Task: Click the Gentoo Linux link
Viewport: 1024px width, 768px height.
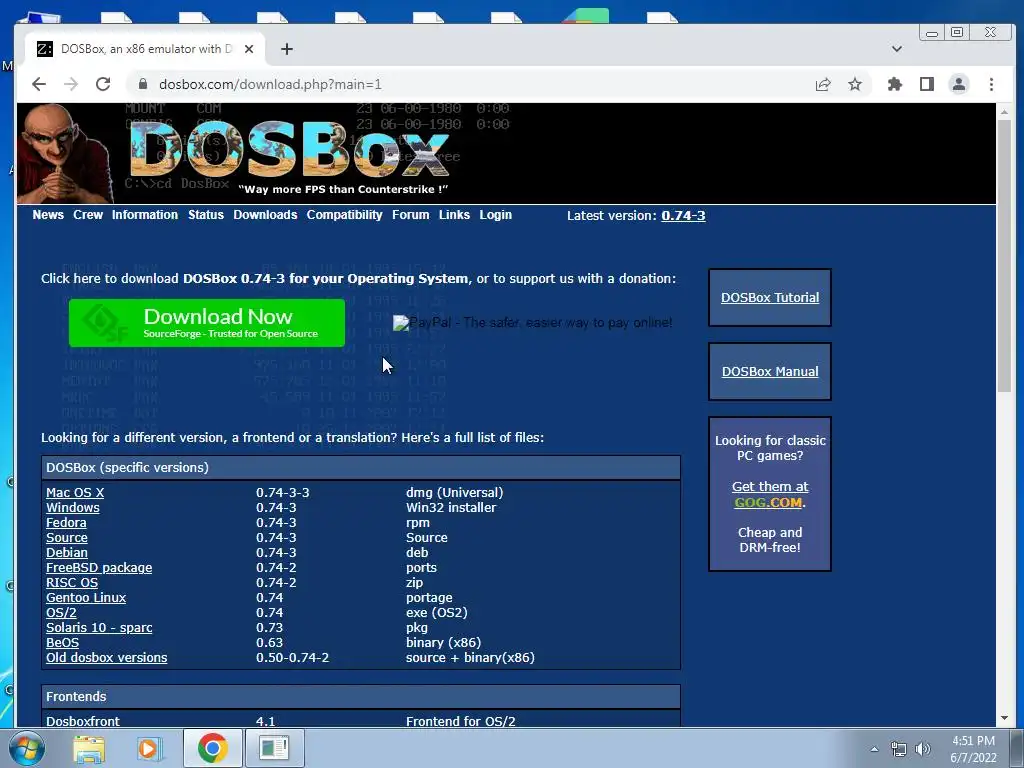Action: pyautogui.click(x=86, y=598)
